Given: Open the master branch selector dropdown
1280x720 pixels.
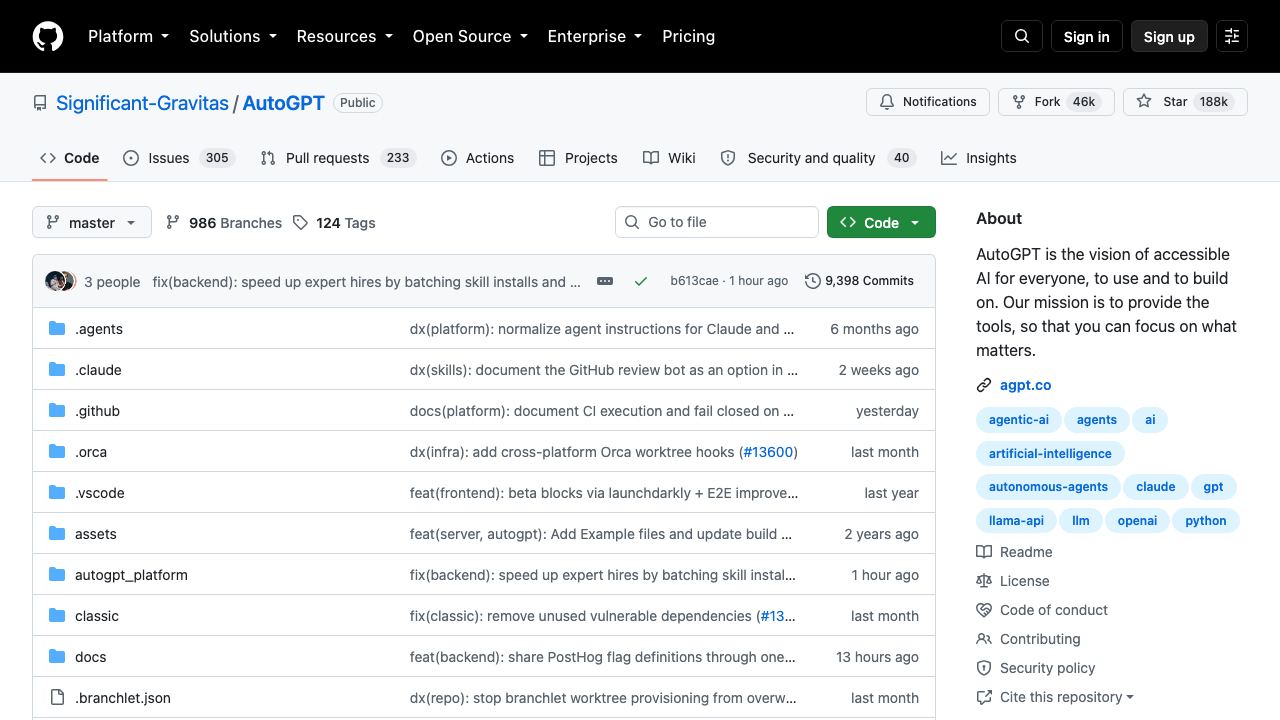Looking at the screenshot, I should (92, 222).
